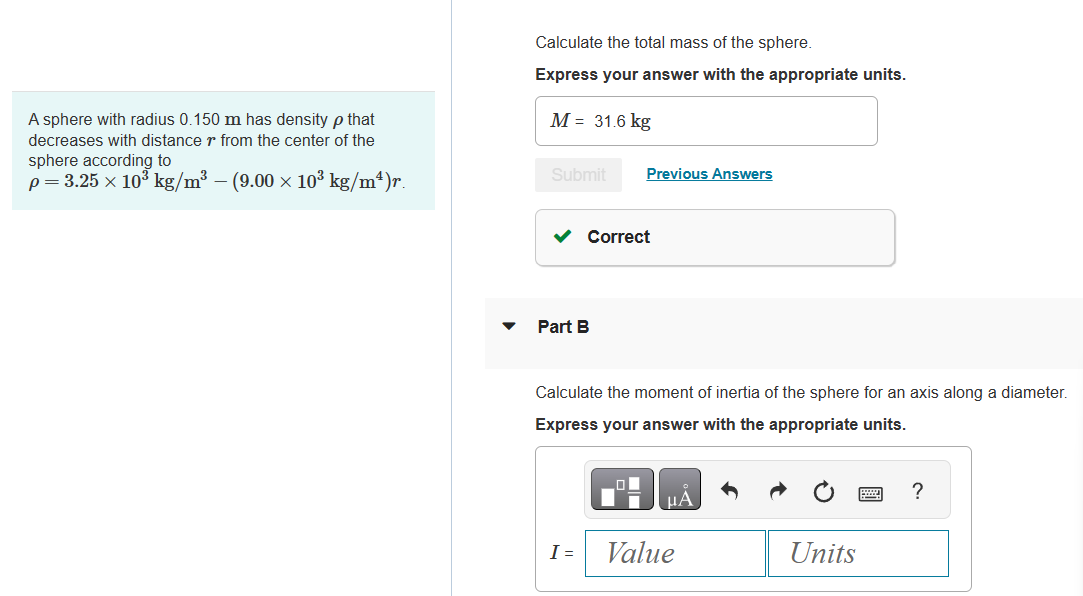Click the I equals label next to the answer boxes
1083x596 pixels.
pyautogui.click(x=562, y=553)
